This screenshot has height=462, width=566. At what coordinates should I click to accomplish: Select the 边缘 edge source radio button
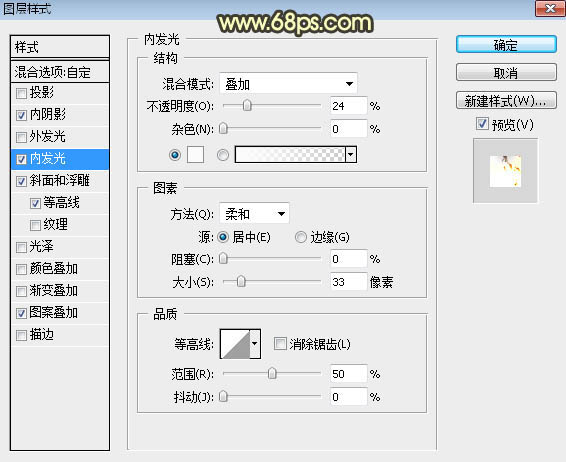tap(300, 237)
